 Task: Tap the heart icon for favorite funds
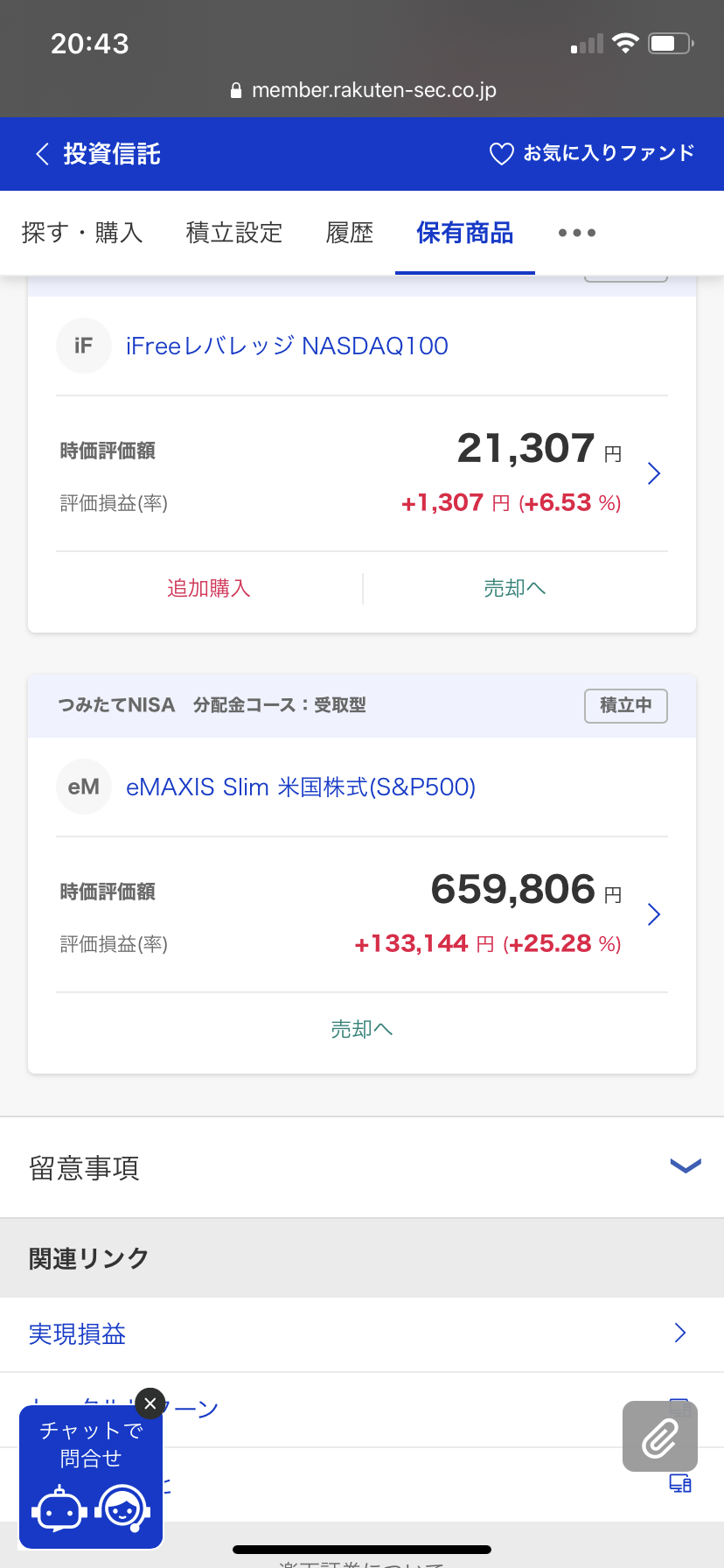point(501,154)
